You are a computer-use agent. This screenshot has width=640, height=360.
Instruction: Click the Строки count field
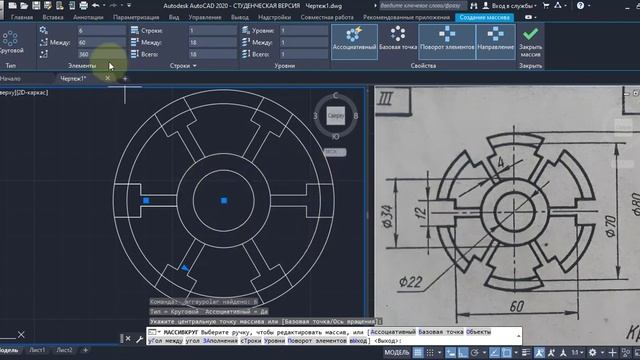click(213, 31)
